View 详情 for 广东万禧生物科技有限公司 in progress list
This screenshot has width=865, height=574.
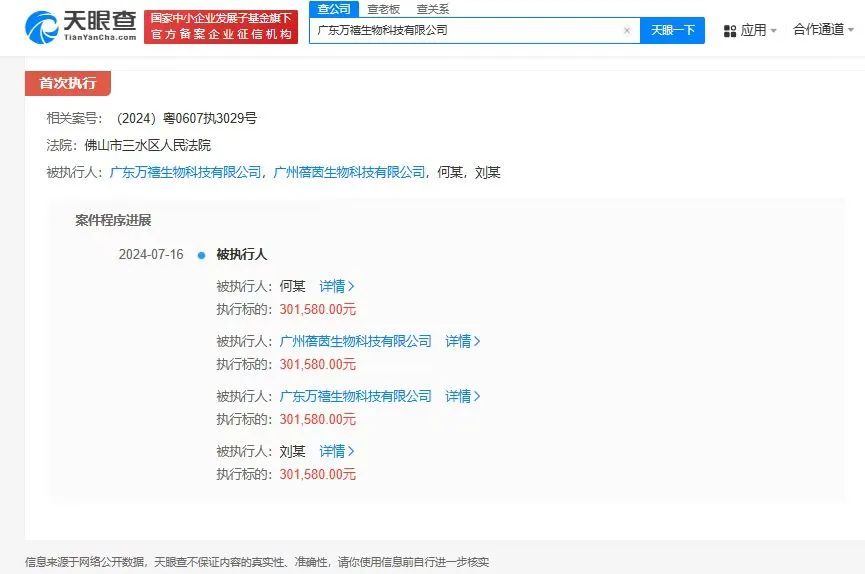coord(463,396)
